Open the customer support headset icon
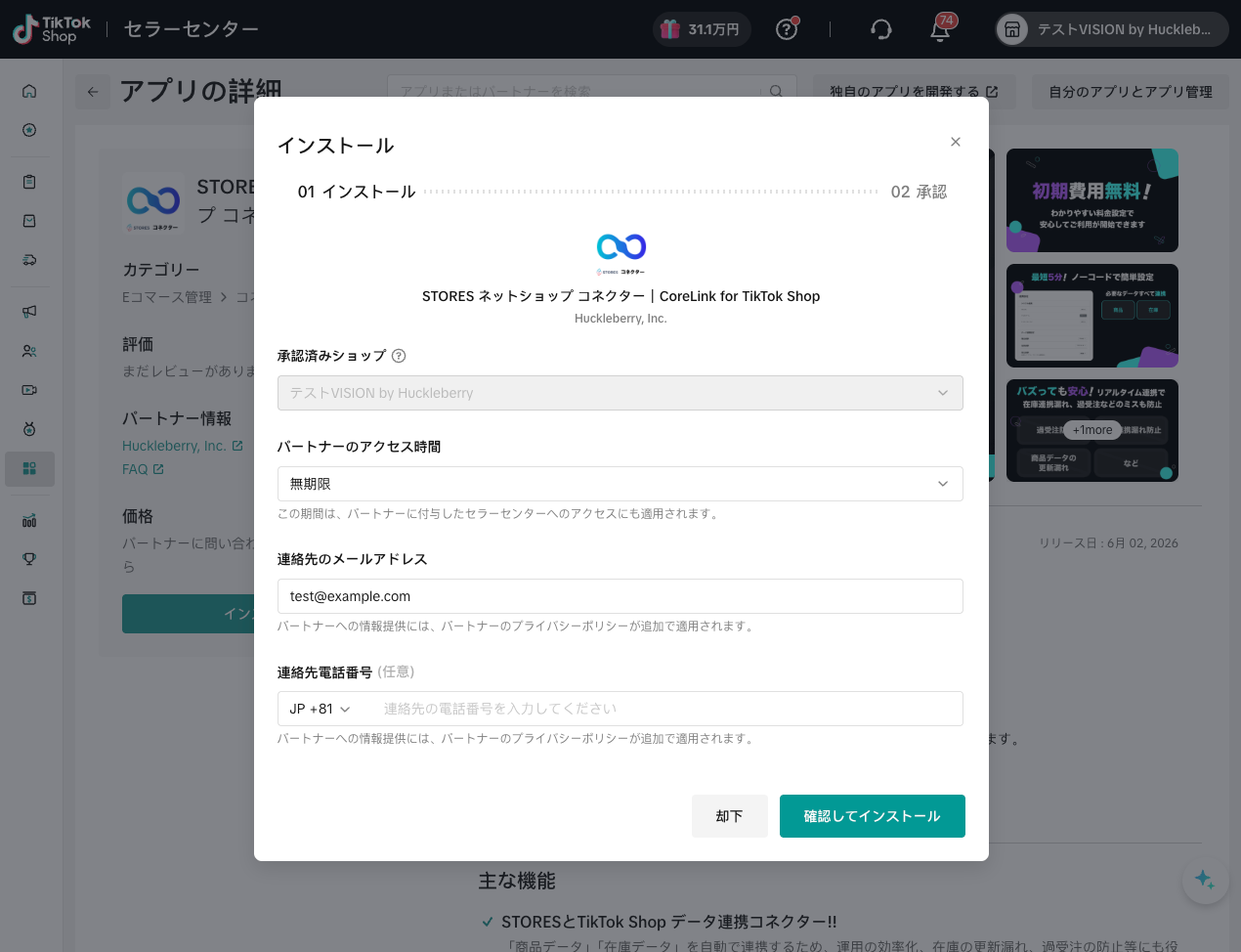This screenshot has width=1241, height=952. tap(880, 29)
